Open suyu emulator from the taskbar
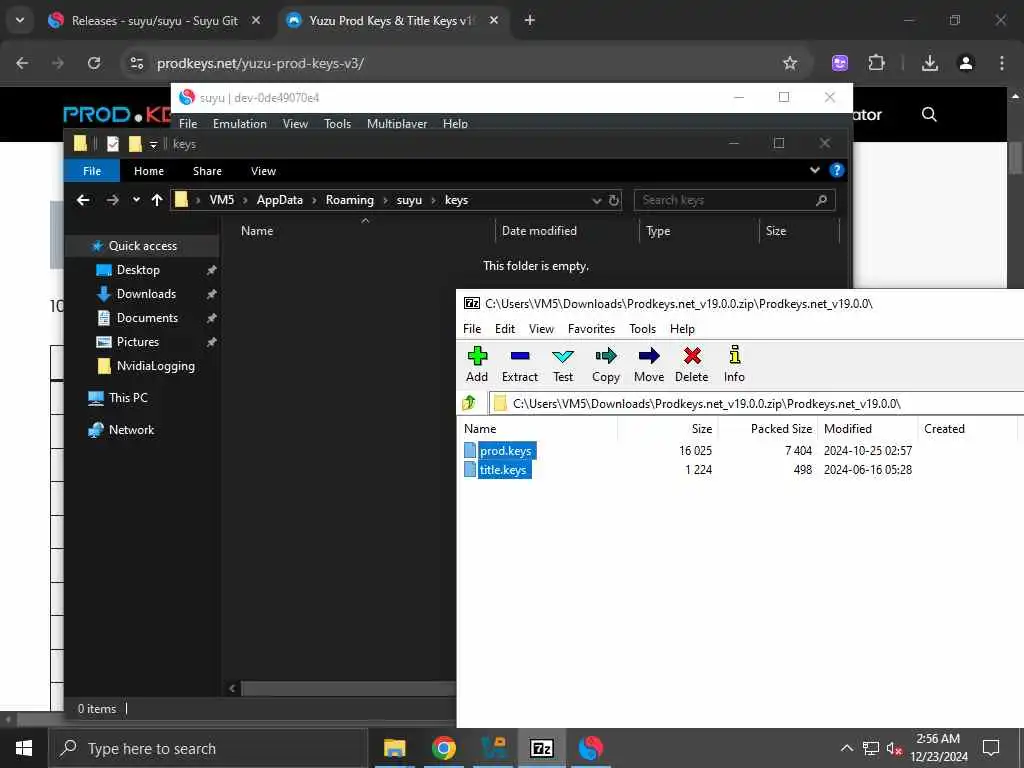Screen dimensions: 1024x768 pos(590,748)
